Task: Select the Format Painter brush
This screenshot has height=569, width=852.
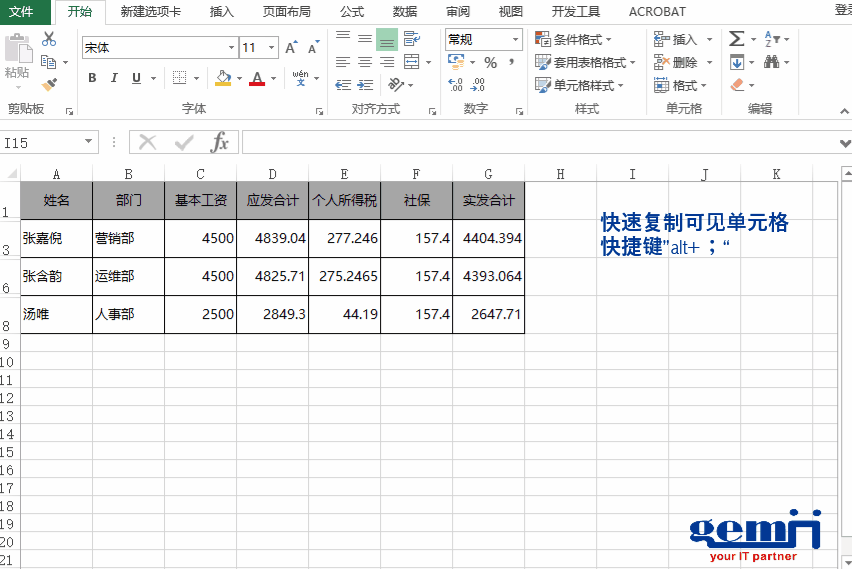Action: tap(49, 84)
